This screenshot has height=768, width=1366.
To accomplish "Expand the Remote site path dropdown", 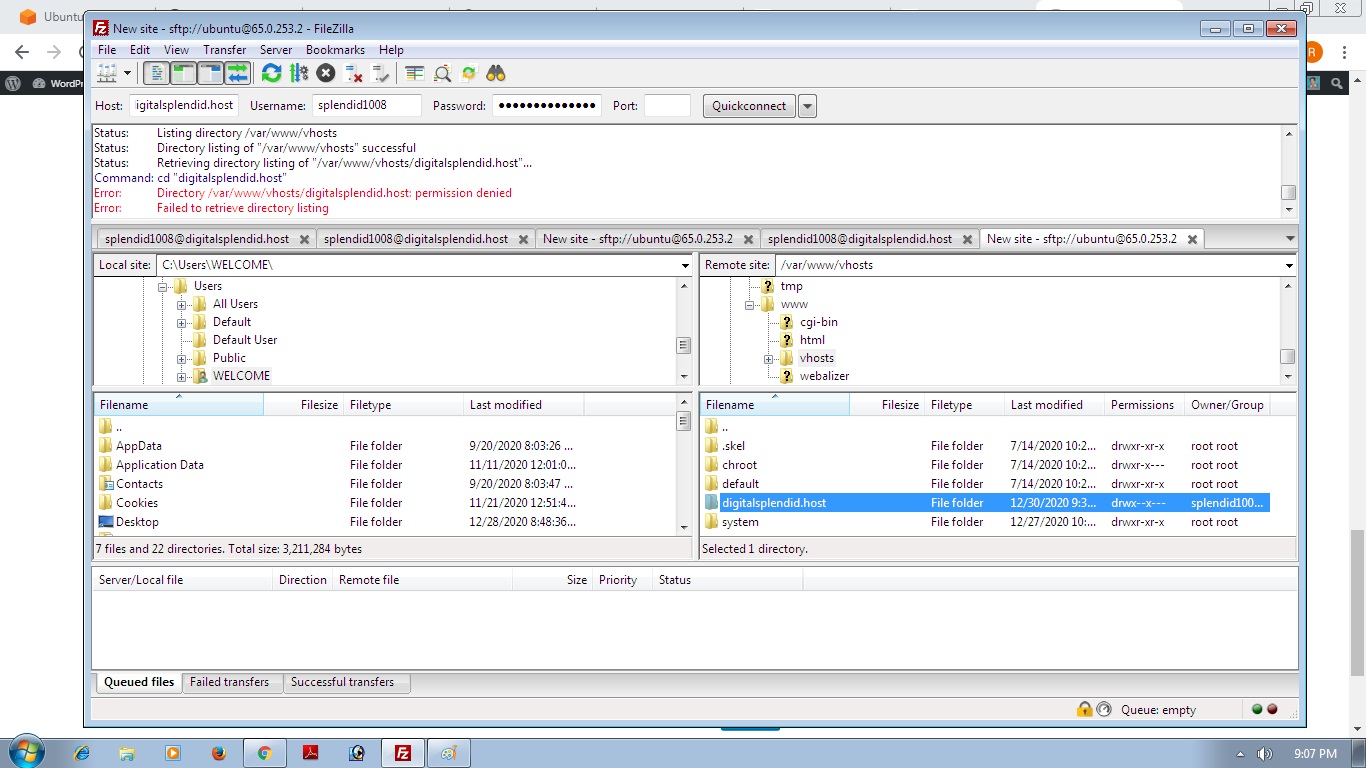I will point(1289,266).
